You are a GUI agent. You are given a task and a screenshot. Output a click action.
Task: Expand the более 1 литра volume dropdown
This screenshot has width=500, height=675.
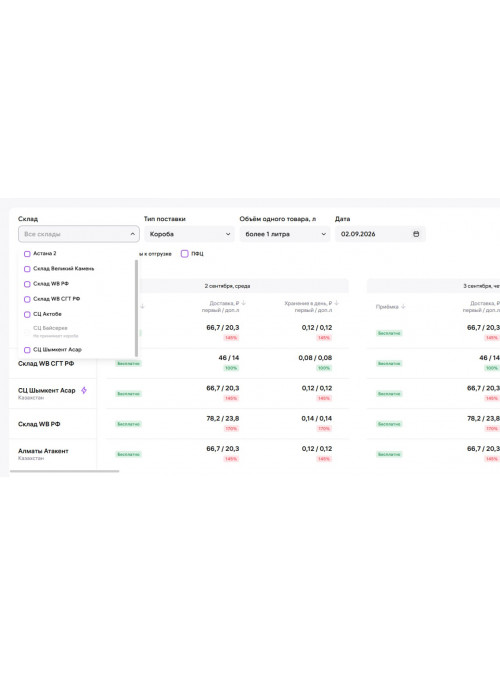pos(285,234)
